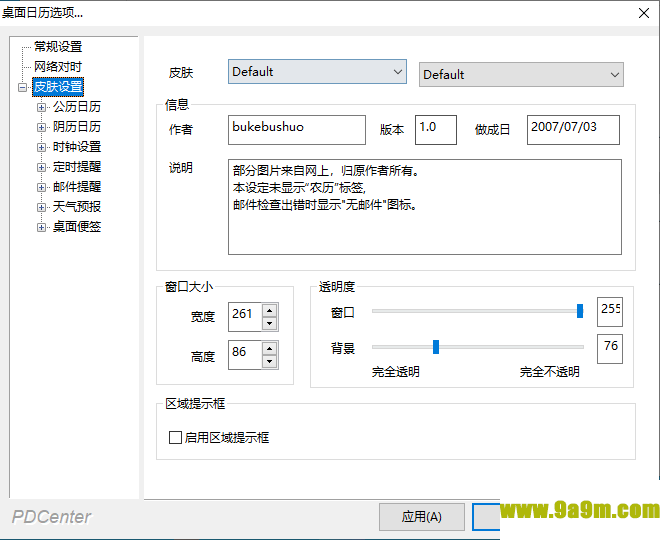Click the 应用(A) button
This screenshot has width=660, height=540.
click(422, 517)
